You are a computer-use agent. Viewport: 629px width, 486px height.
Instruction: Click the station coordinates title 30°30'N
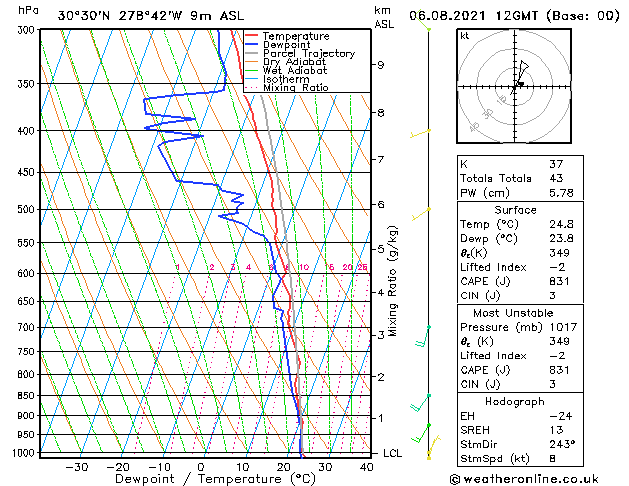84,16
